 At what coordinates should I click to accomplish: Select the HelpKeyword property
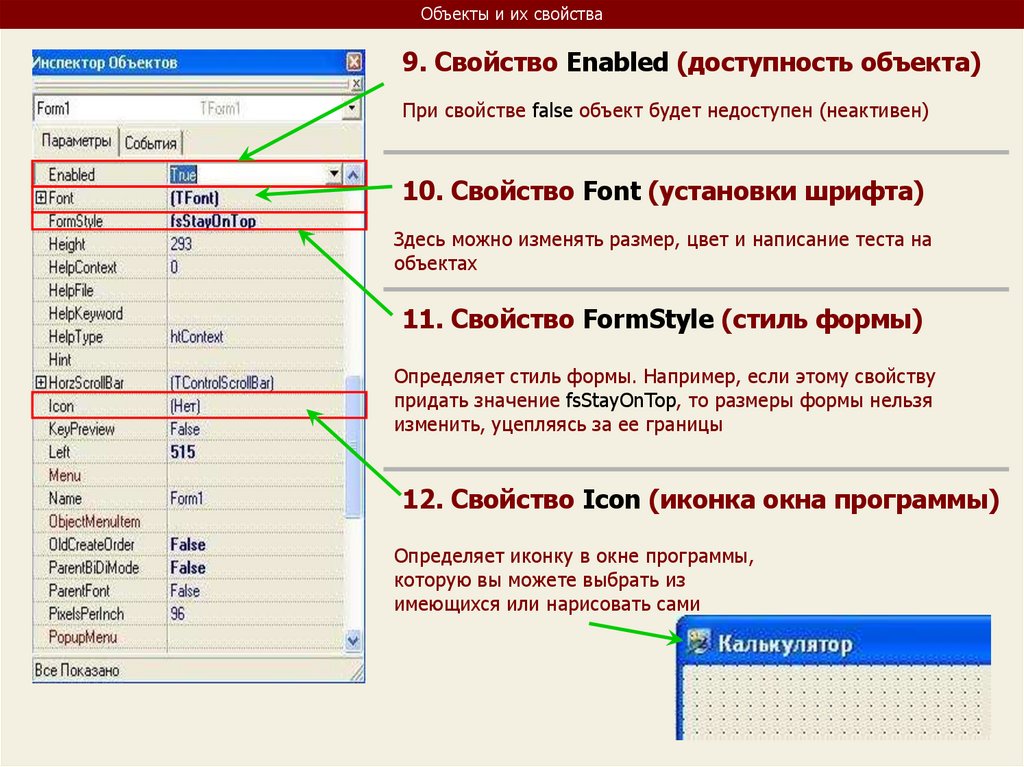[x=86, y=314]
